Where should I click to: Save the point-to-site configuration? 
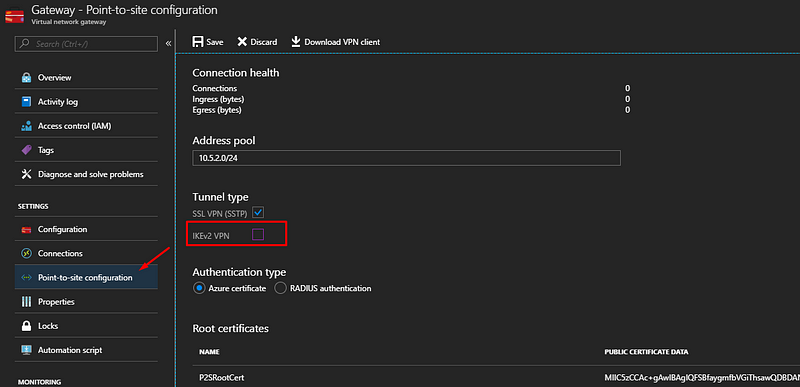click(208, 42)
